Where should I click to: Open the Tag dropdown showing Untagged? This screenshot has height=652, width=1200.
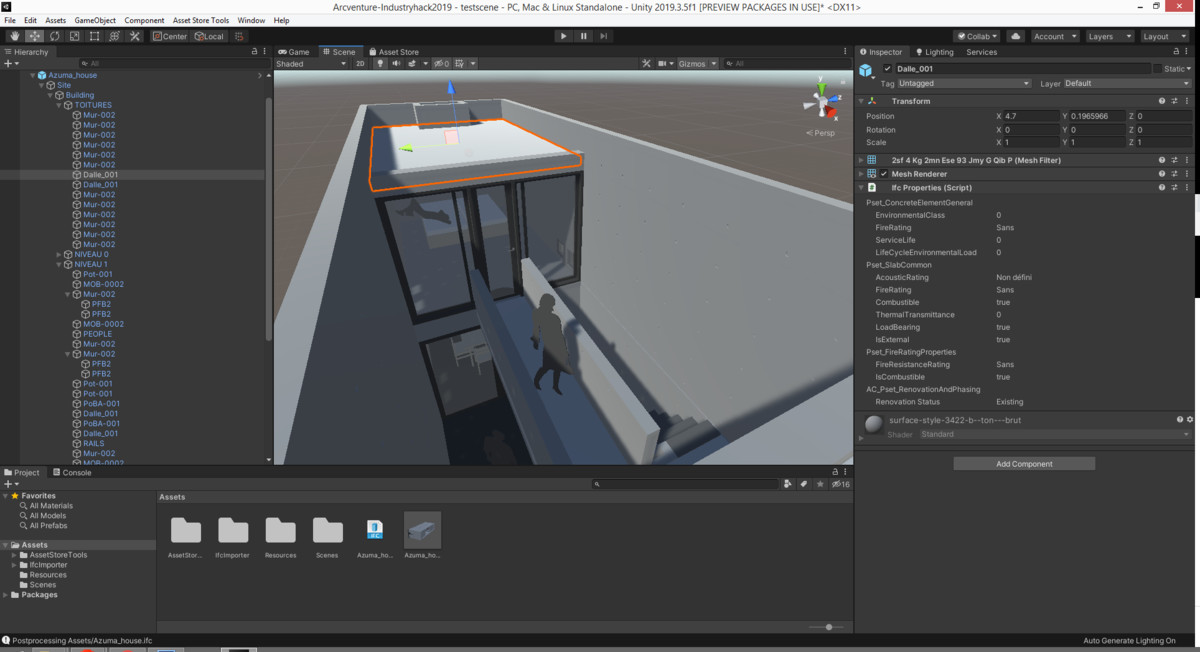(964, 84)
